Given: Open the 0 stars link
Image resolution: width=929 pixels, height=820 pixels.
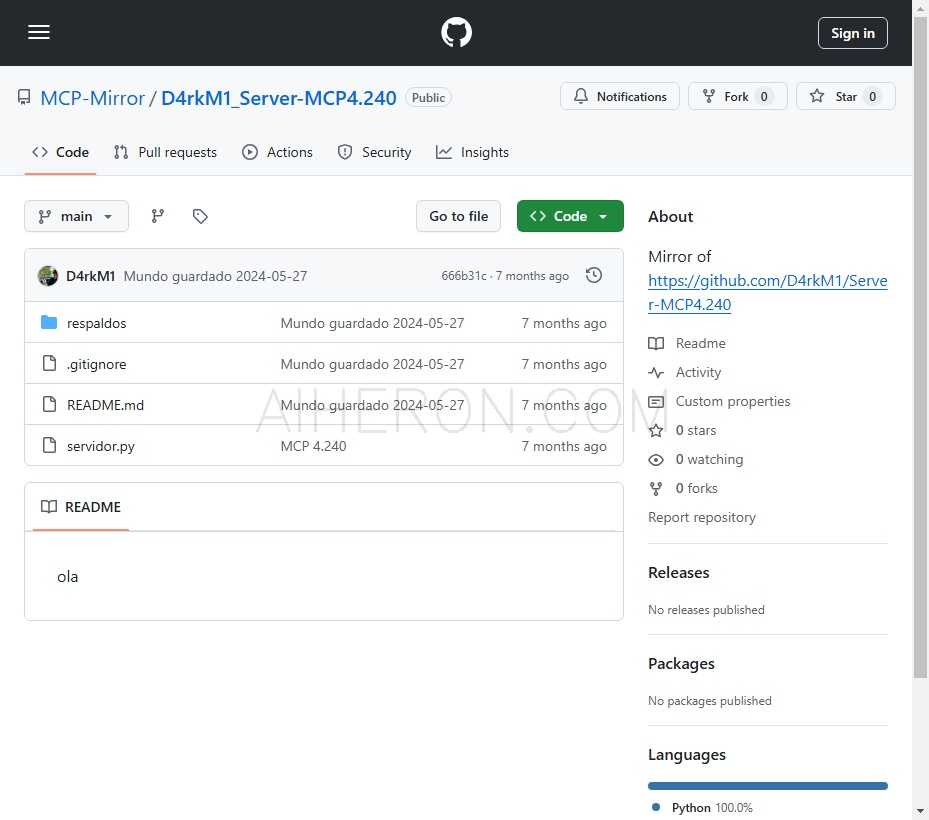Looking at the screenshot, I should (x=696, y=430).
